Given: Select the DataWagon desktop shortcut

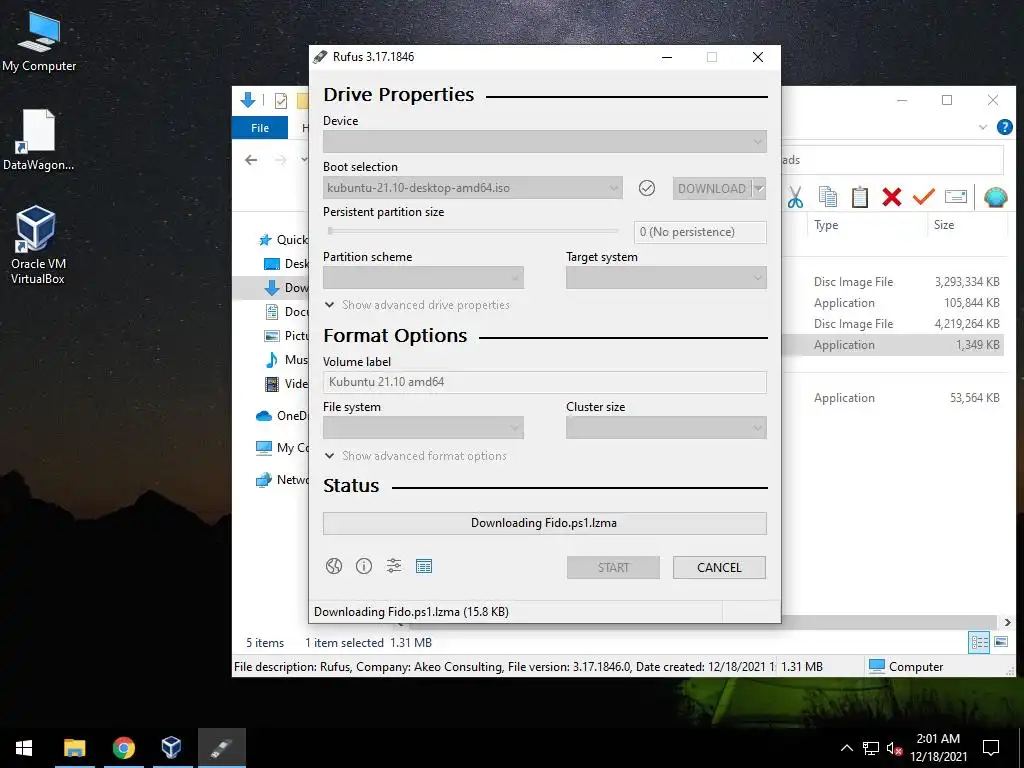Looking at the screenshot, I should (38, 140).
